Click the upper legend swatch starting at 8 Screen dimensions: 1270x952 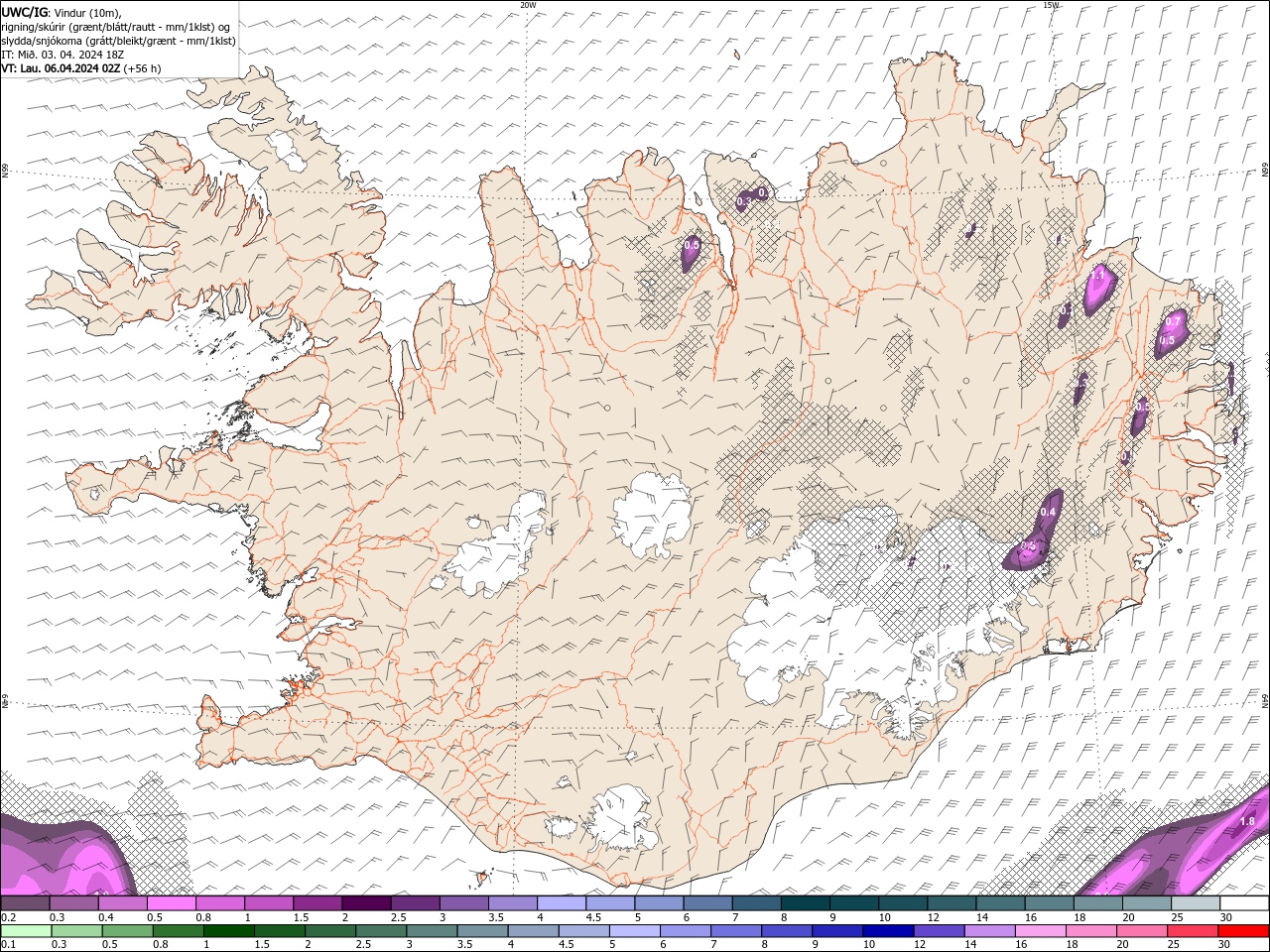(x=805, y=903)
